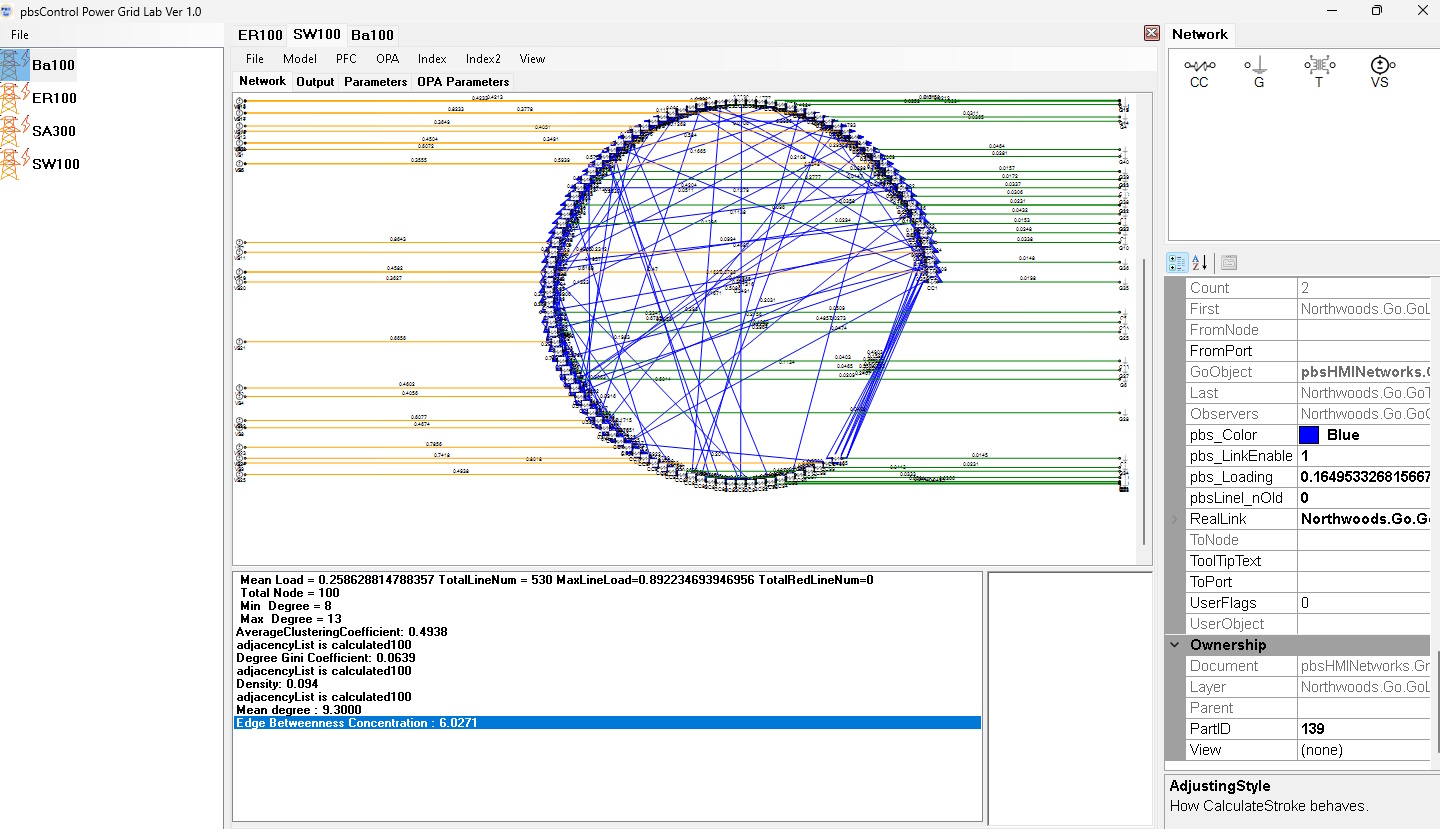Select the Network palette tab
Screen dimensions: 1440x829
pyautogui.click(x=1200, y=34)
